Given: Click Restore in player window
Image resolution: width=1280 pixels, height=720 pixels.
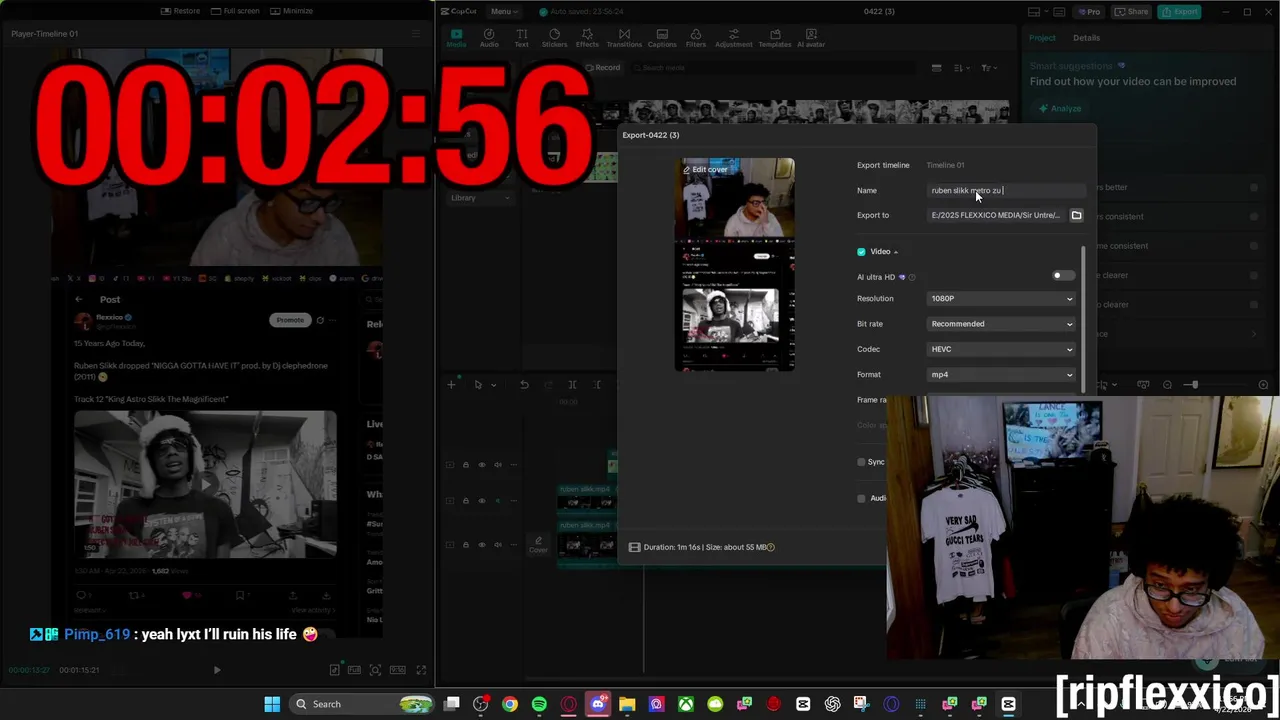Looking at the screenshot, I should point(181,11).
